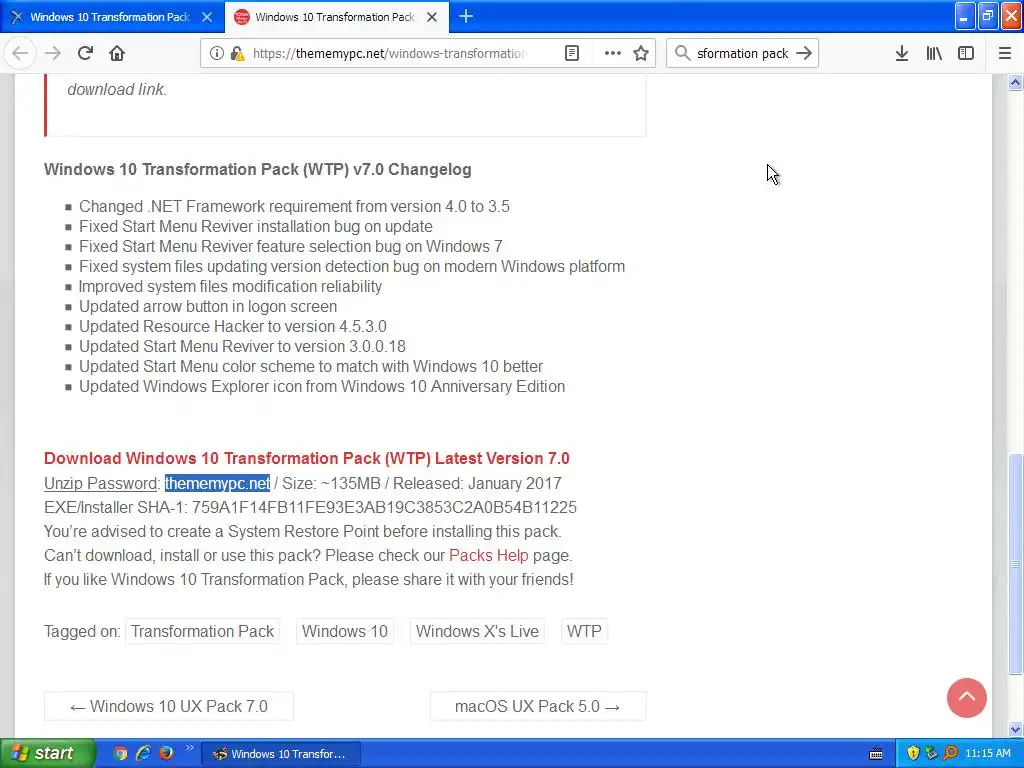Reload the current page
1024x768 pixels.
85,54
